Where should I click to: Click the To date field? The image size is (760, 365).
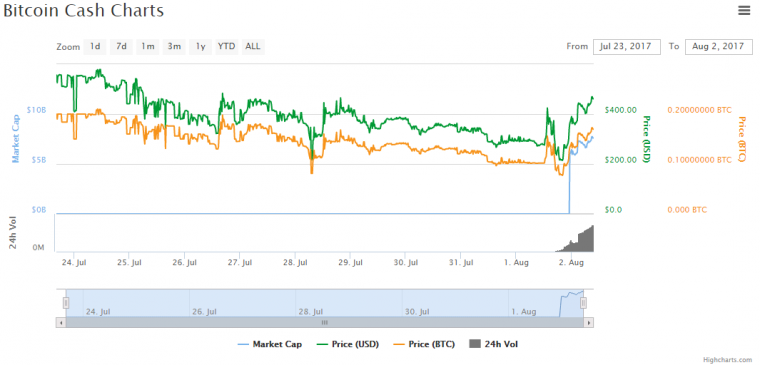click(x=719, y=47)
